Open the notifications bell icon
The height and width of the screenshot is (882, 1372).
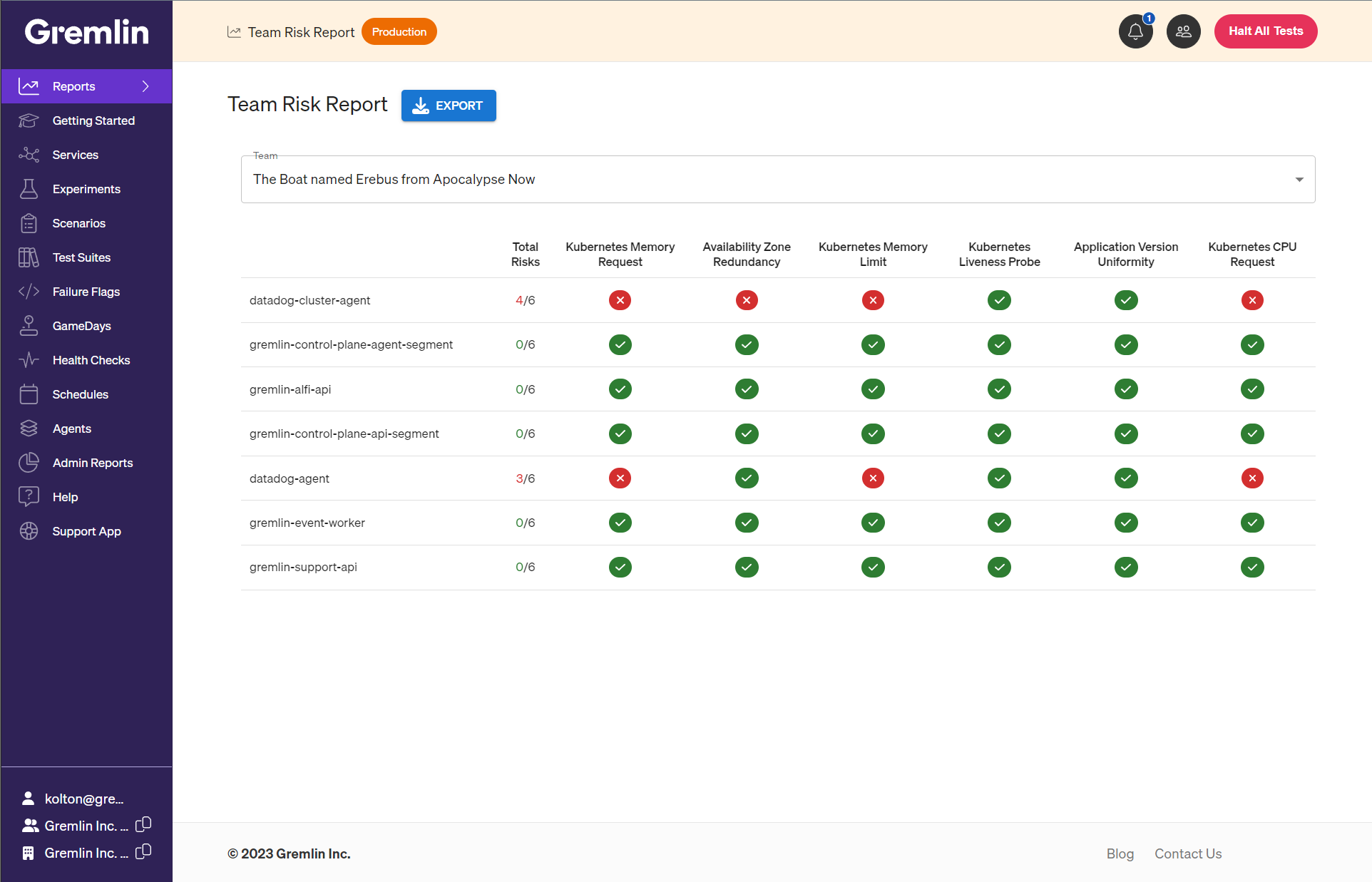[1135, 31]
